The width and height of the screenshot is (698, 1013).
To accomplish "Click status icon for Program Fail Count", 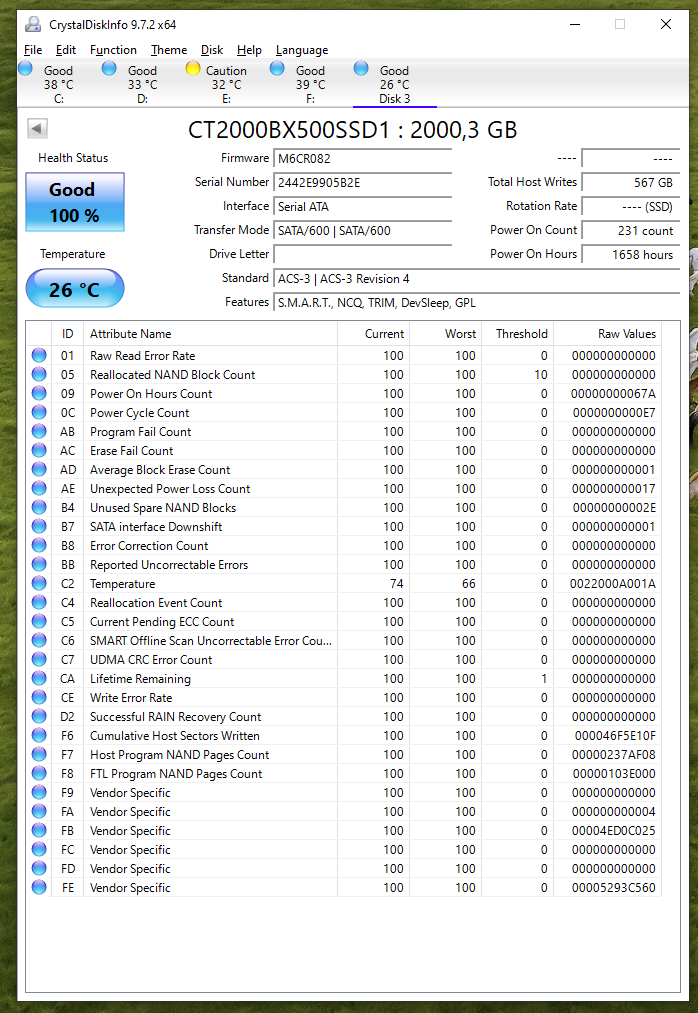I will point(39,432).
